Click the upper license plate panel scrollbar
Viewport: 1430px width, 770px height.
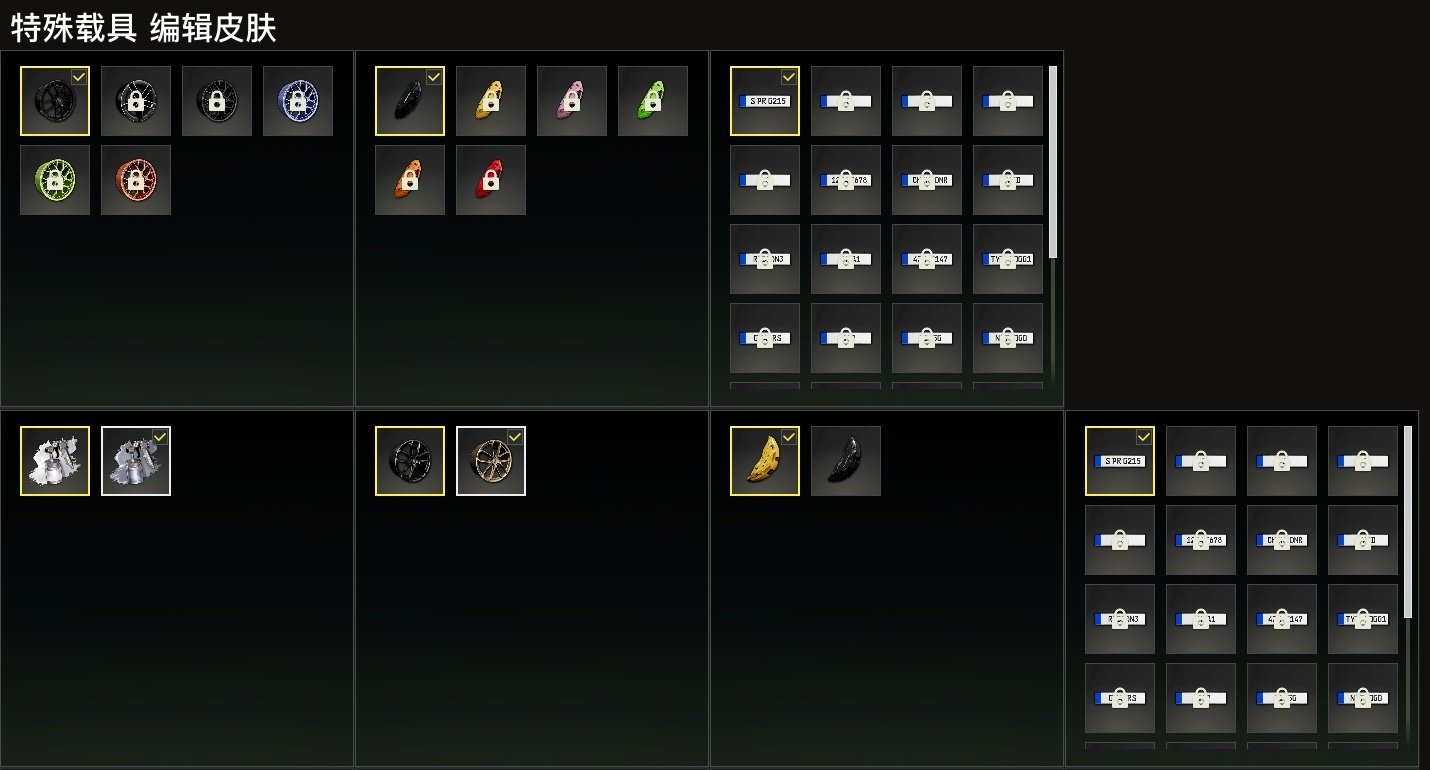[x=1052, y=161]
